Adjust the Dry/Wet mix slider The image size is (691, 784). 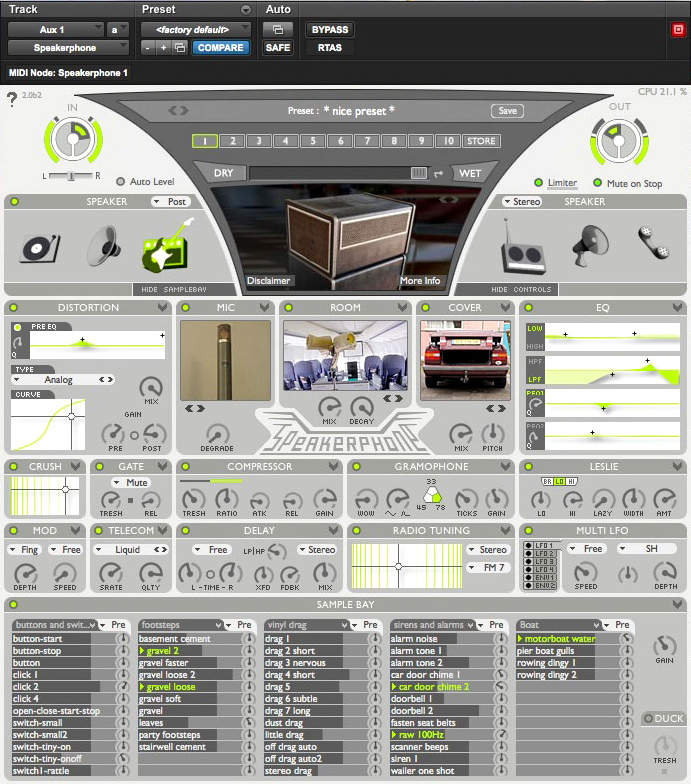tap(418, 173)
